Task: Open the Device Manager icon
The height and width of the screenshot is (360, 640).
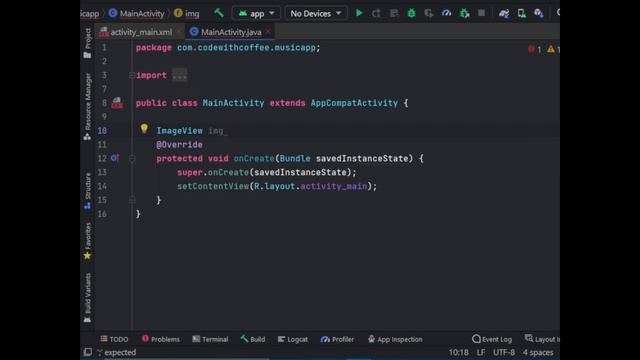Action: tap(522, 13)
